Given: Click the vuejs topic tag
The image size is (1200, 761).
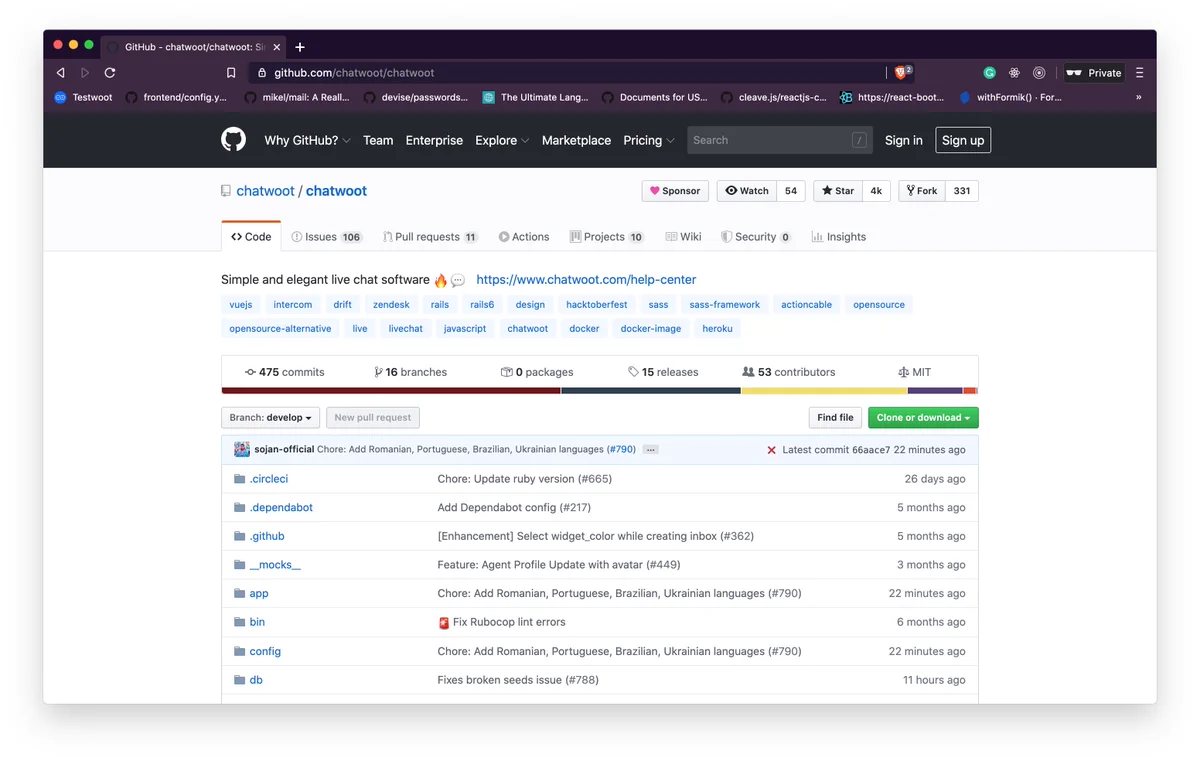Looking at the screenshot, I should pyautogui.click(x=241, y=305).
